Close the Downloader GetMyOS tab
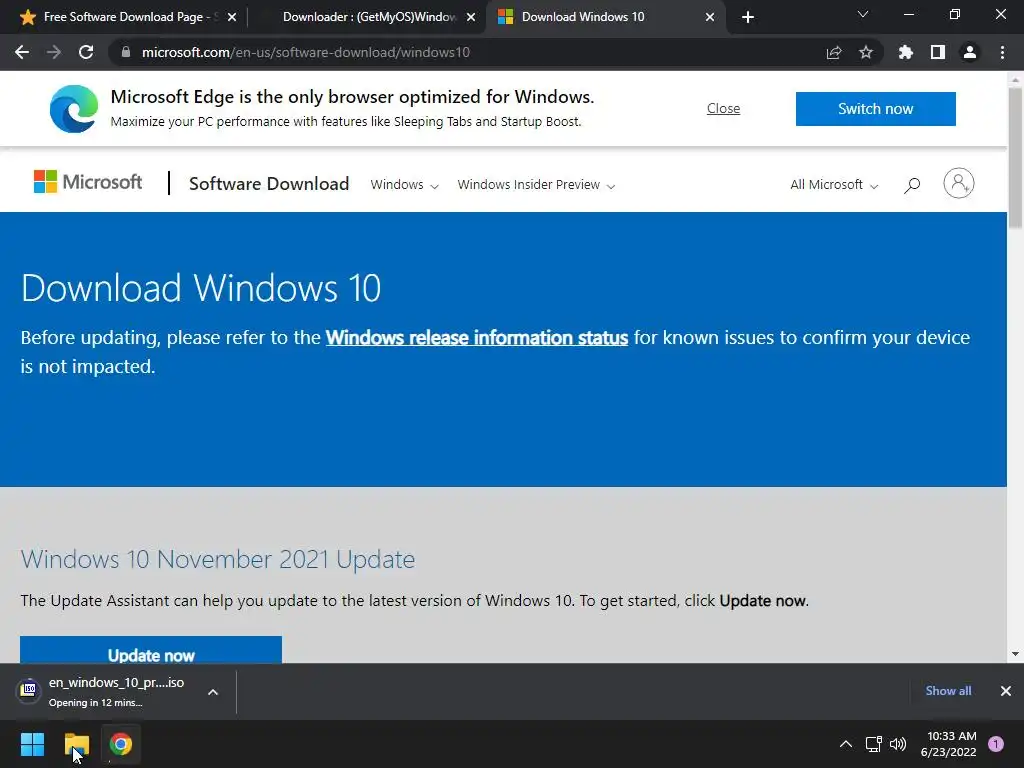 click(x=471, y=17)
